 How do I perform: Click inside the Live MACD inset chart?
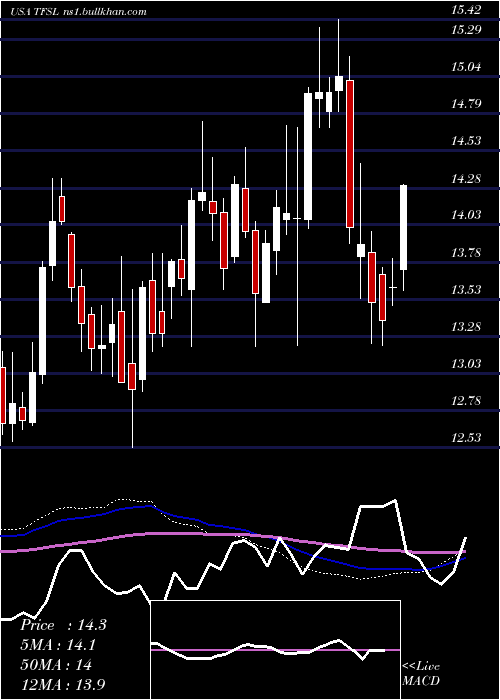click(x=275, y=650)
